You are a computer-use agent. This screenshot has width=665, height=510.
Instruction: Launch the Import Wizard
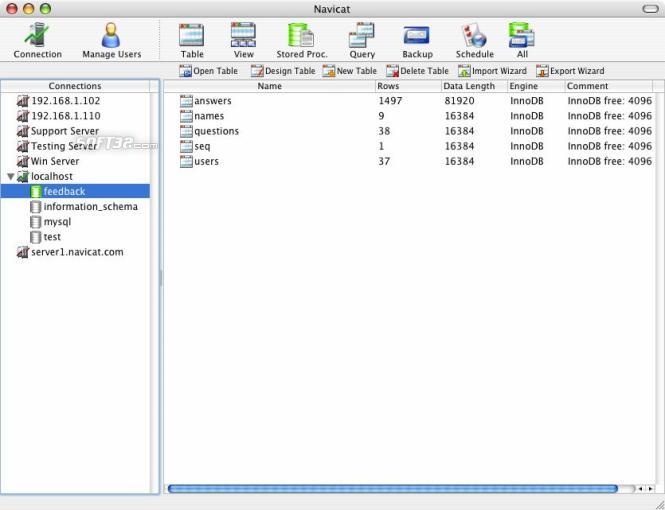492,71
